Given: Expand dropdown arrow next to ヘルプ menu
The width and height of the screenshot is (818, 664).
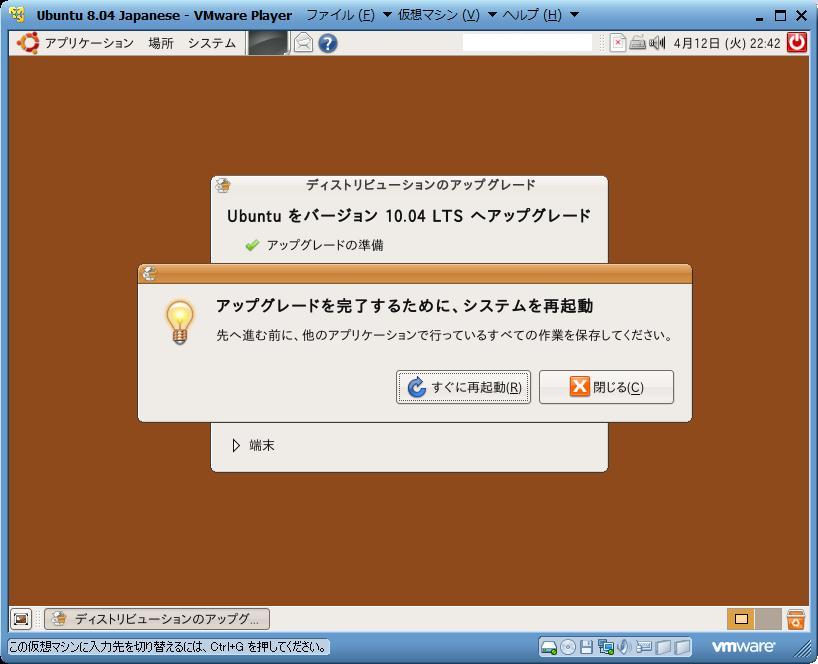Looking at the screenshot, I should point(574,15).
